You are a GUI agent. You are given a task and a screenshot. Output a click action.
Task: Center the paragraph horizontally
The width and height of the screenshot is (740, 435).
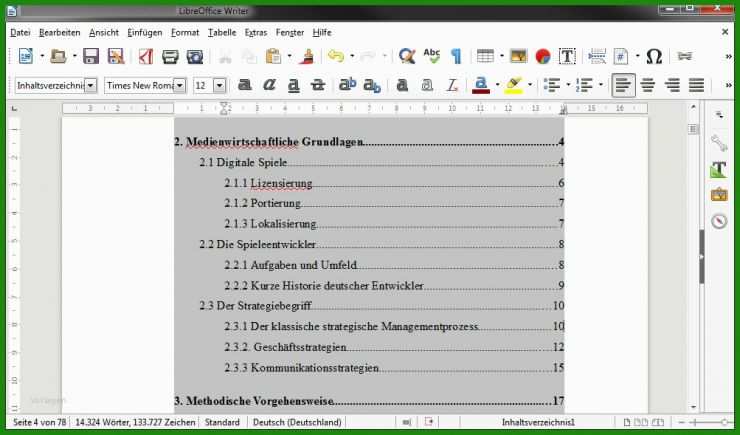pyautogui.click(x=648, y=85)
